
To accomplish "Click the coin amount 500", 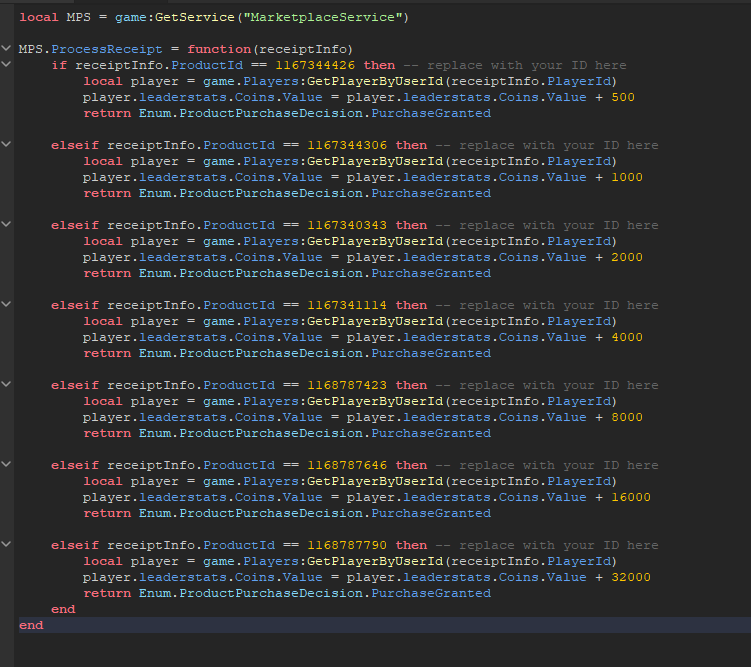I will [623, 97].
